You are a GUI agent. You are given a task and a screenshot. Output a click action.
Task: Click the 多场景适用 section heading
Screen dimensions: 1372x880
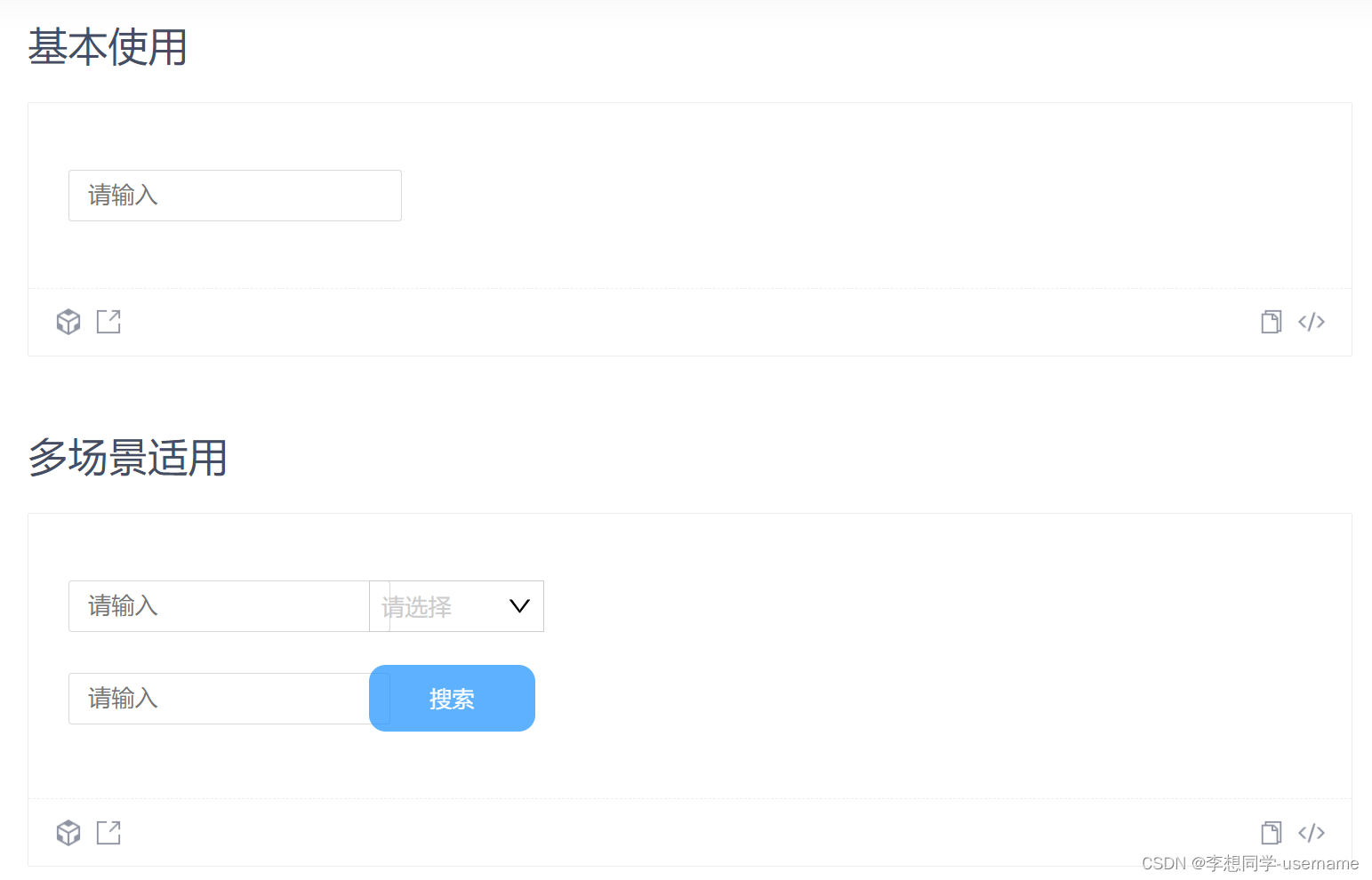coord(127,458)
